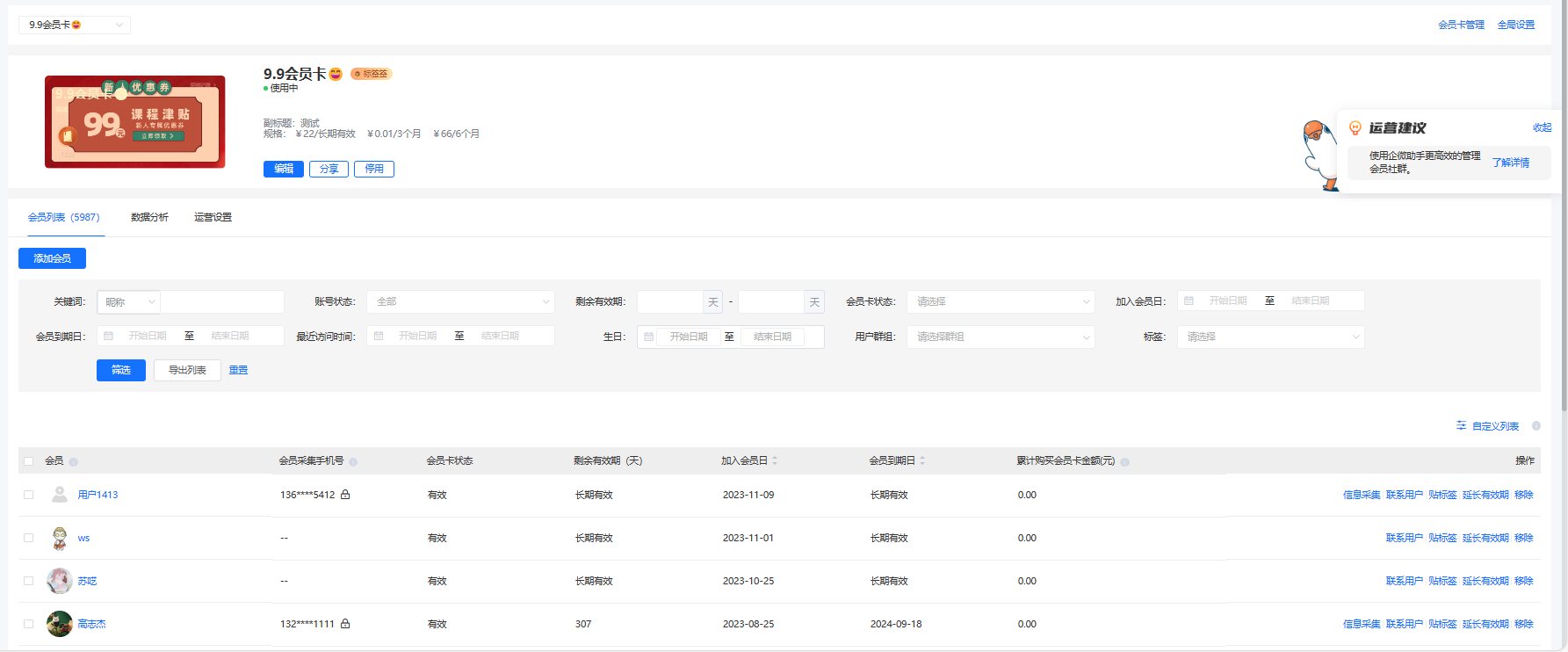
Task: Toggle the select-all checkbox in table header
Action: 29,461
